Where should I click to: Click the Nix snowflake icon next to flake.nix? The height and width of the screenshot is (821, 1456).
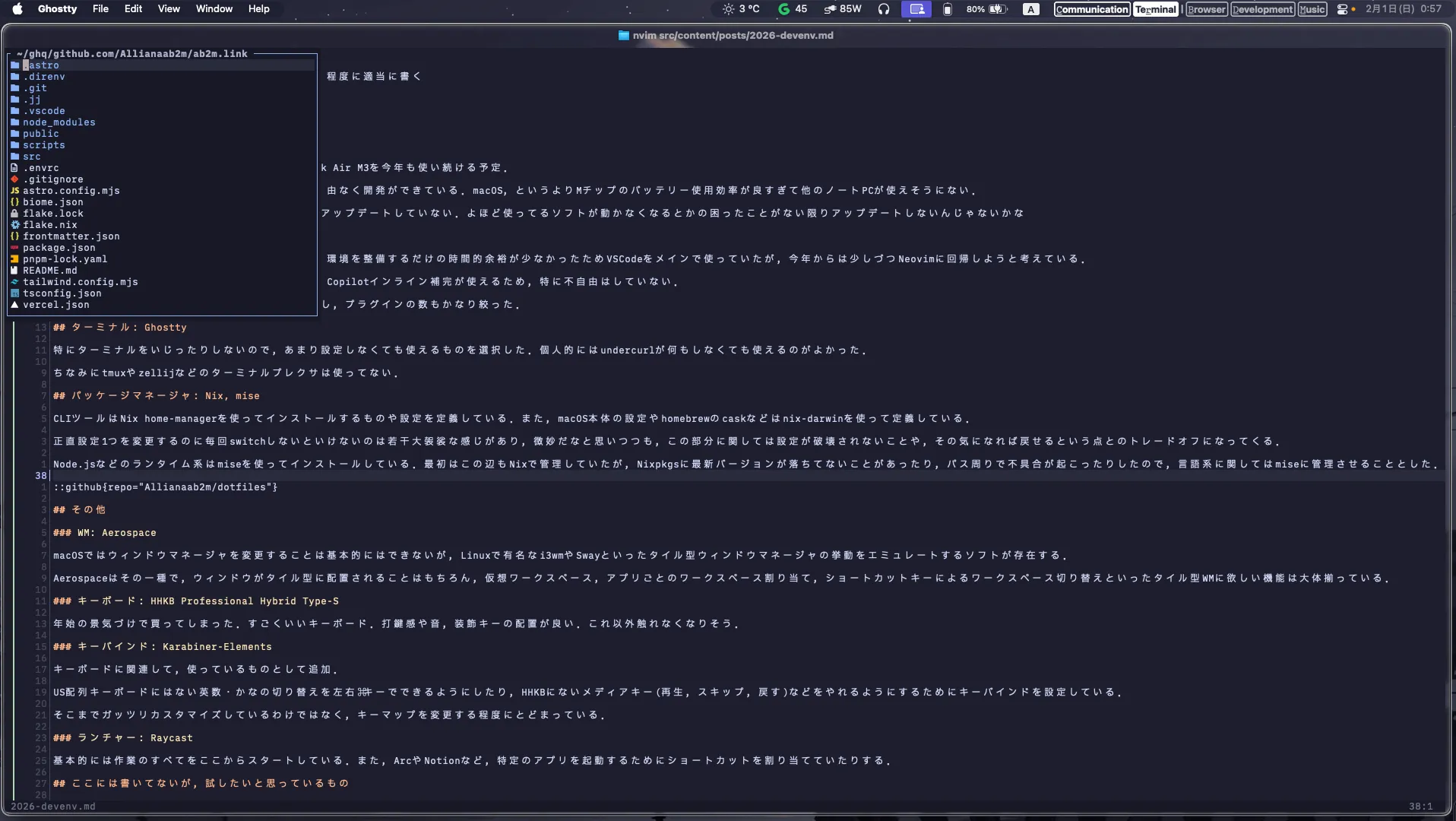[x=15, y=225]
